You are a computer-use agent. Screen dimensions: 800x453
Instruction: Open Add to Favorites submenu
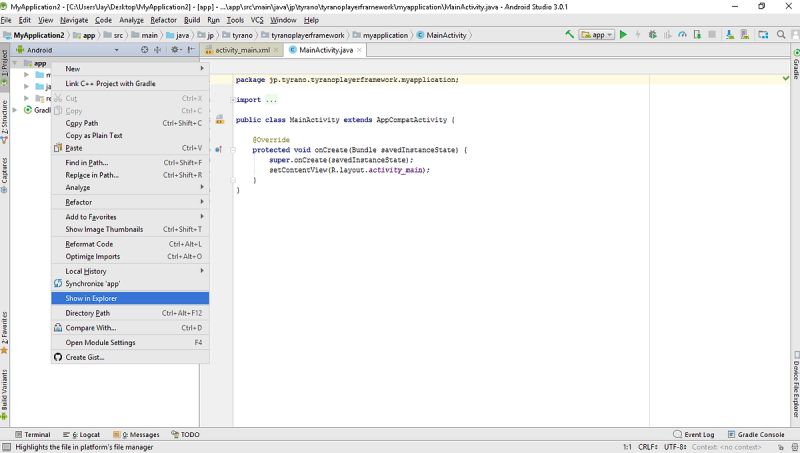coord(130,217)
